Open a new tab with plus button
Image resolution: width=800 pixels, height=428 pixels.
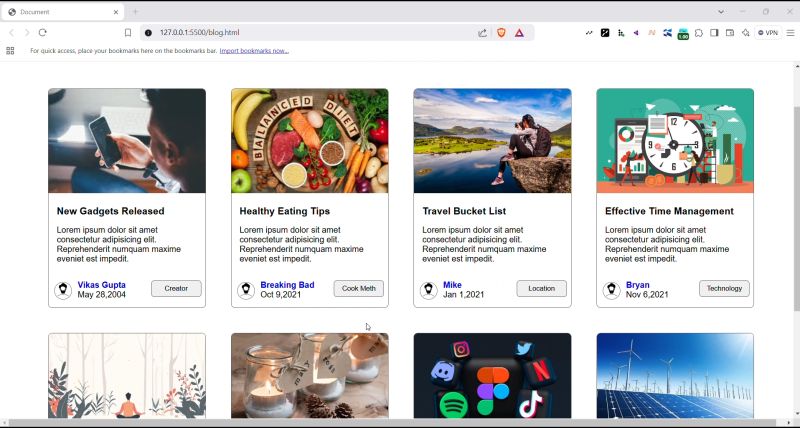tap(135, 12)
